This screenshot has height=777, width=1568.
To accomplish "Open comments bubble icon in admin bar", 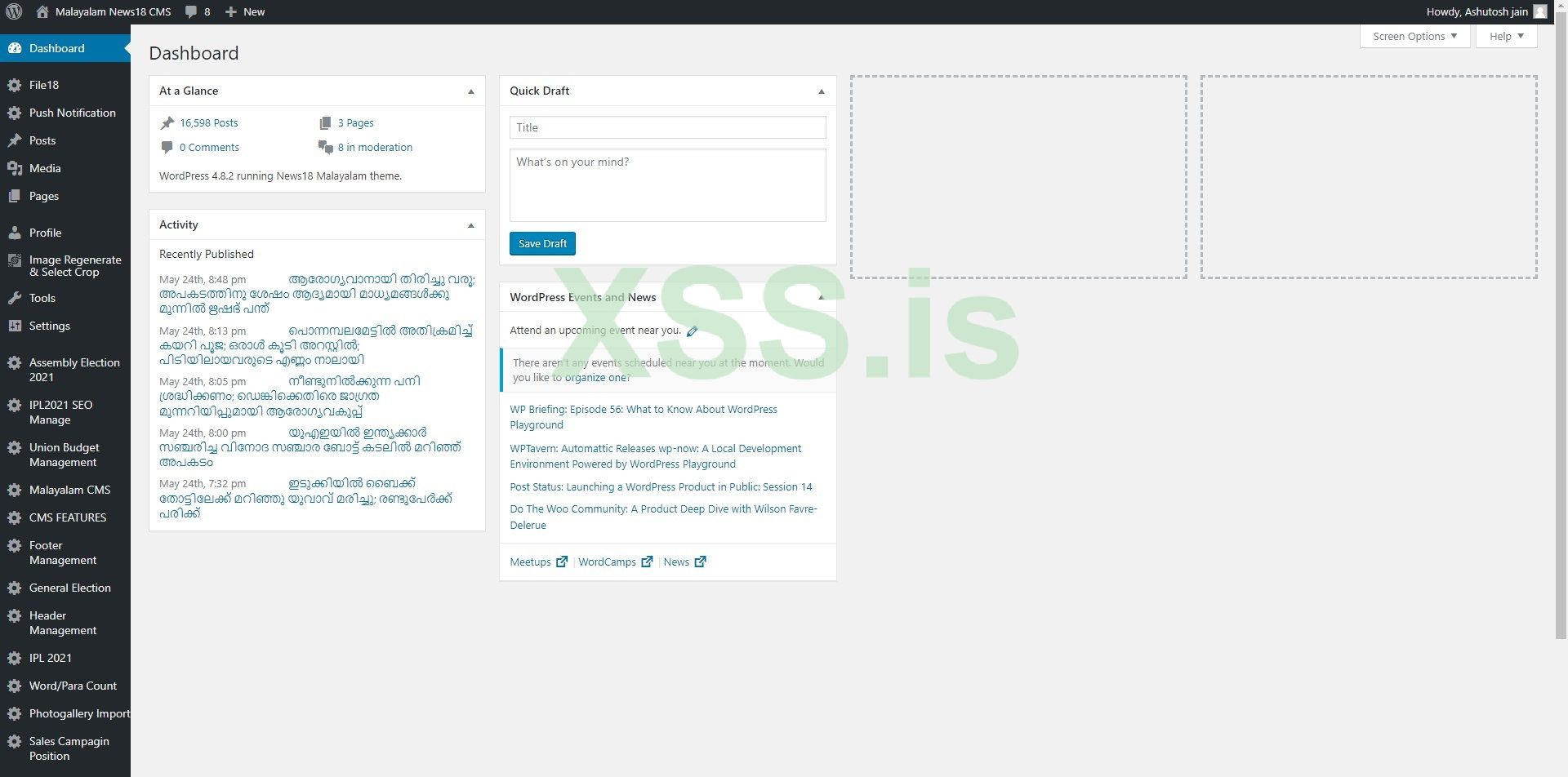I will [191, 12].
